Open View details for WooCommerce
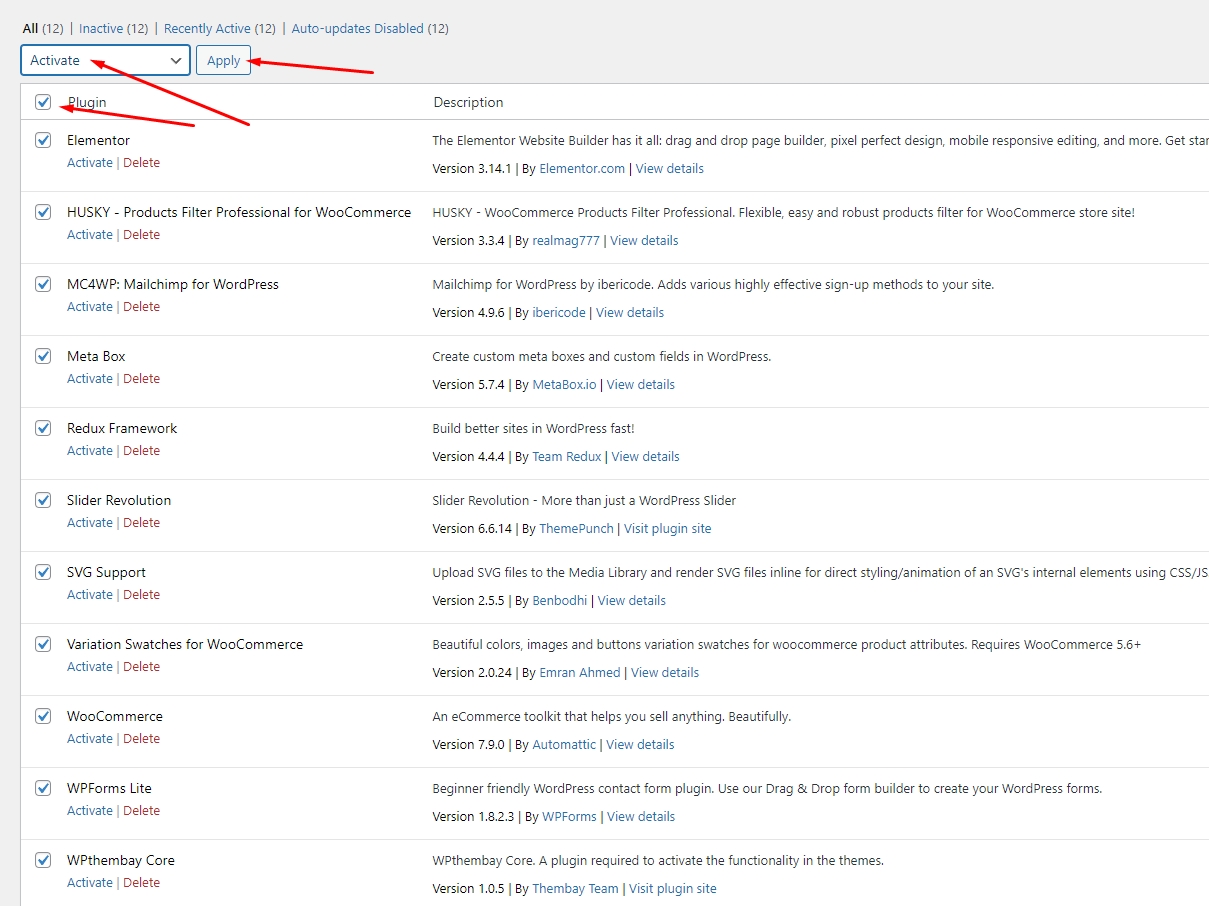Screen dimensions: 1209x906 (x=640, y=745)
